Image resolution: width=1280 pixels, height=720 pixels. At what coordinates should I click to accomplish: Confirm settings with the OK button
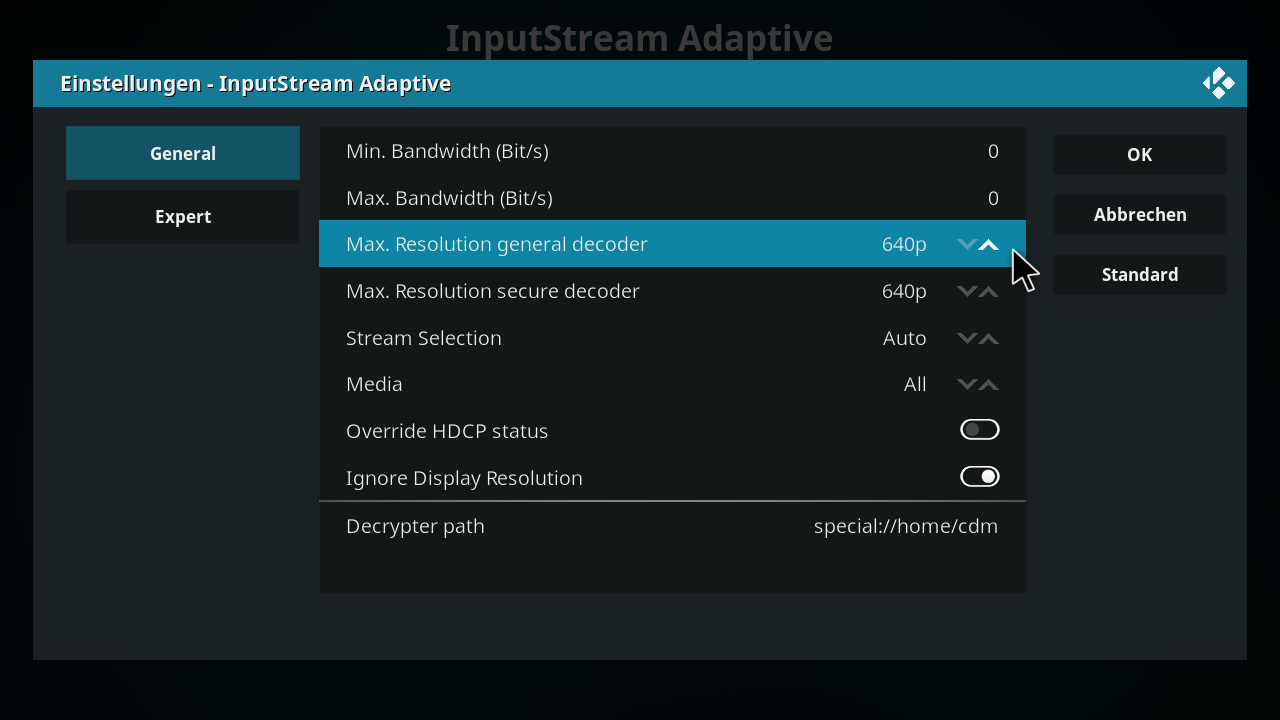[x=1140, y=154]
